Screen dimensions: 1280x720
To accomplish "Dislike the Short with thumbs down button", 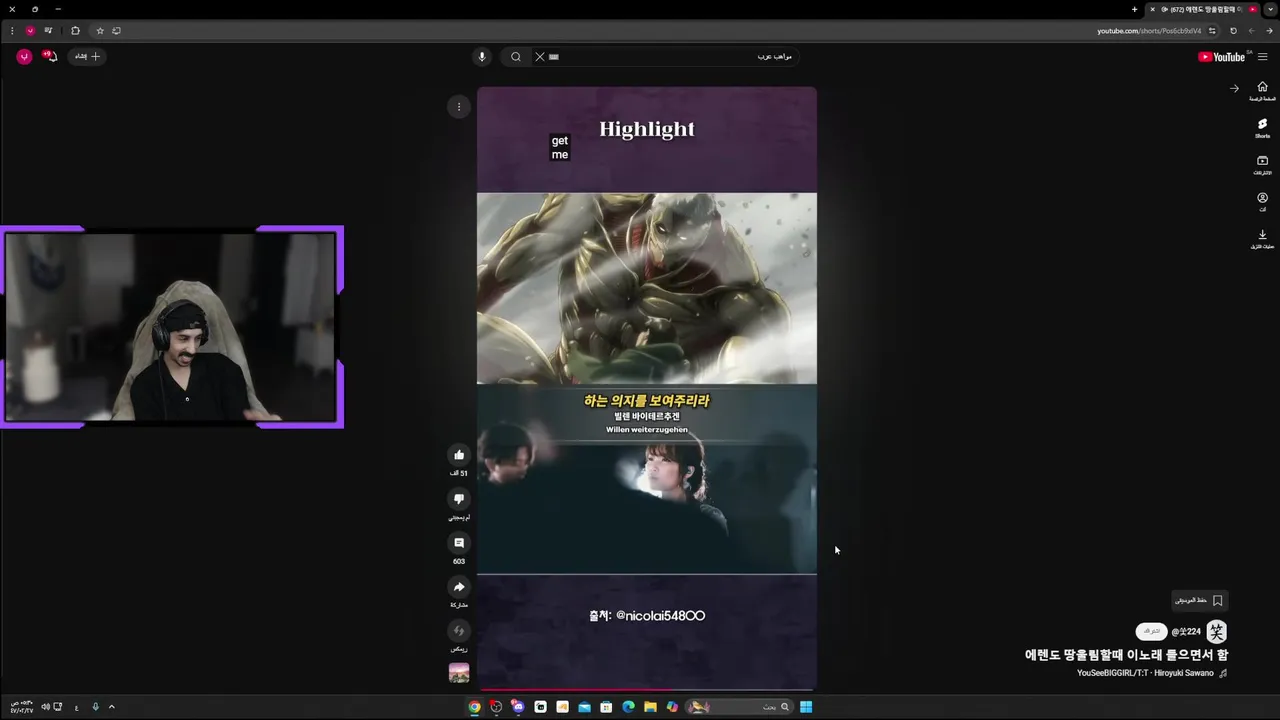I will click(x=459, y=499).
